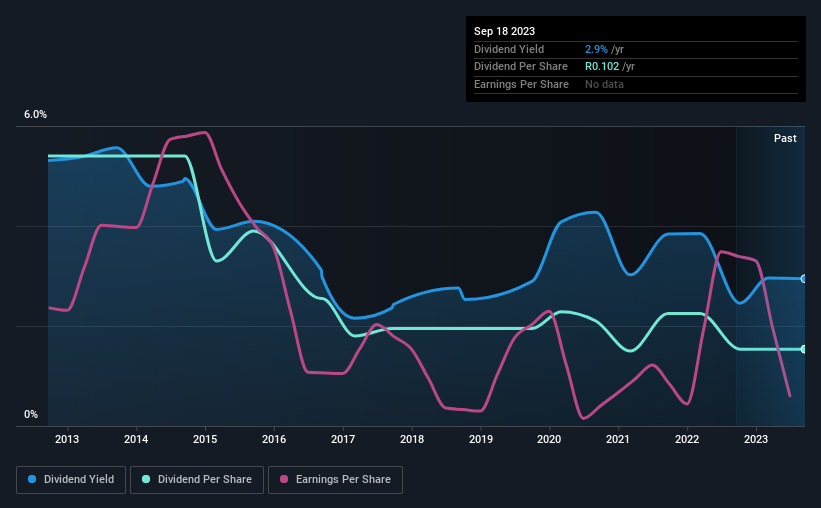
Task: Click the 2017 x-axis label
Action: point(343,439)
